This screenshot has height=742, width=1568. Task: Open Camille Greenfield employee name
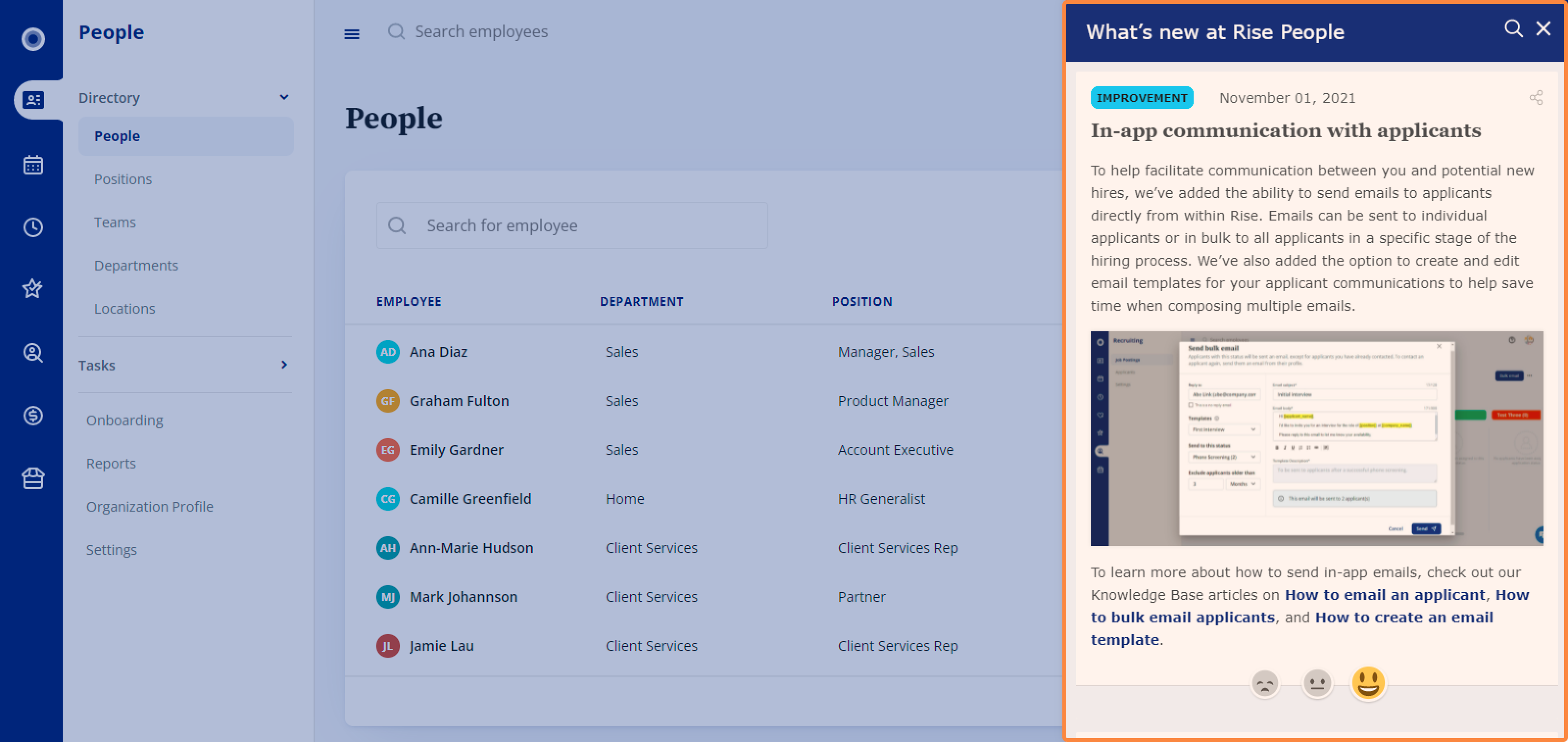coord(470,499)
